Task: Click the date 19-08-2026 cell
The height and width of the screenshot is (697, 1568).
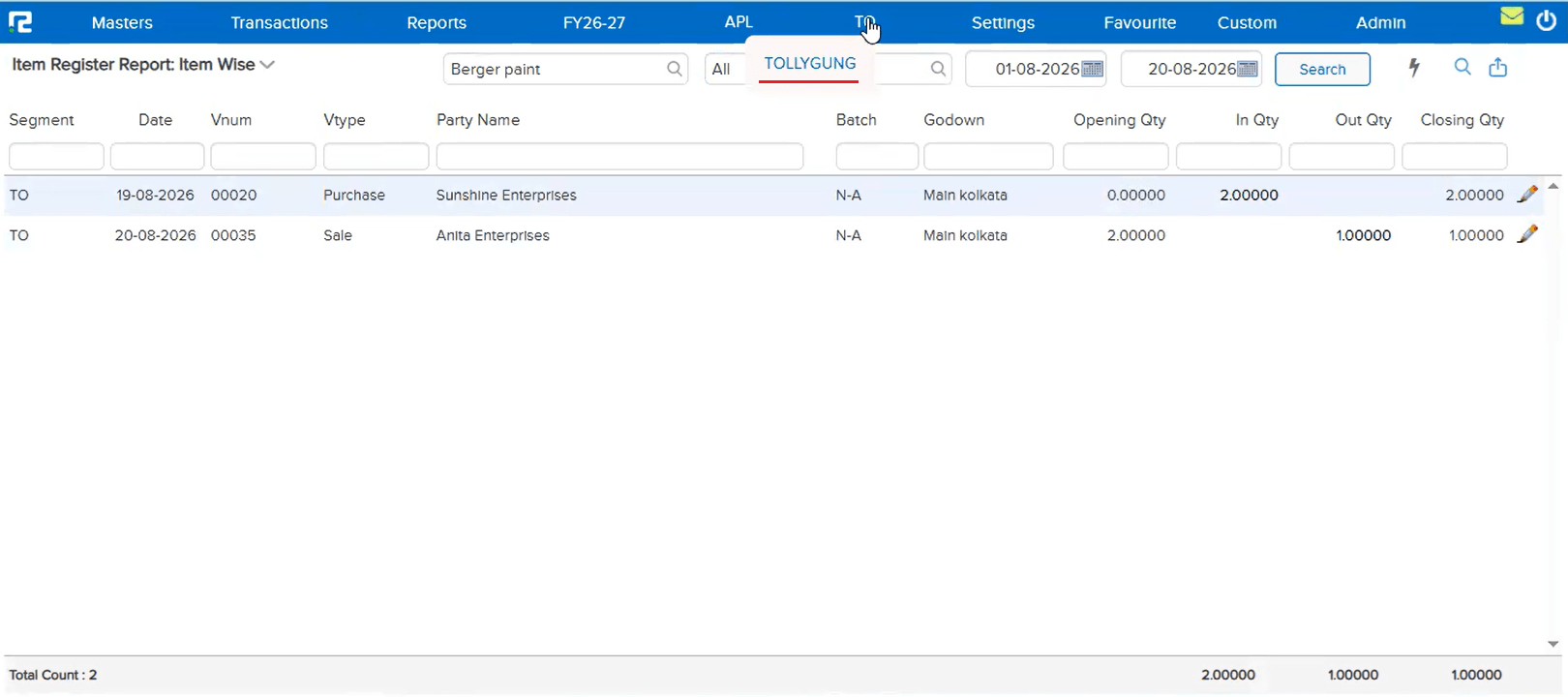Action: [155, 195]
